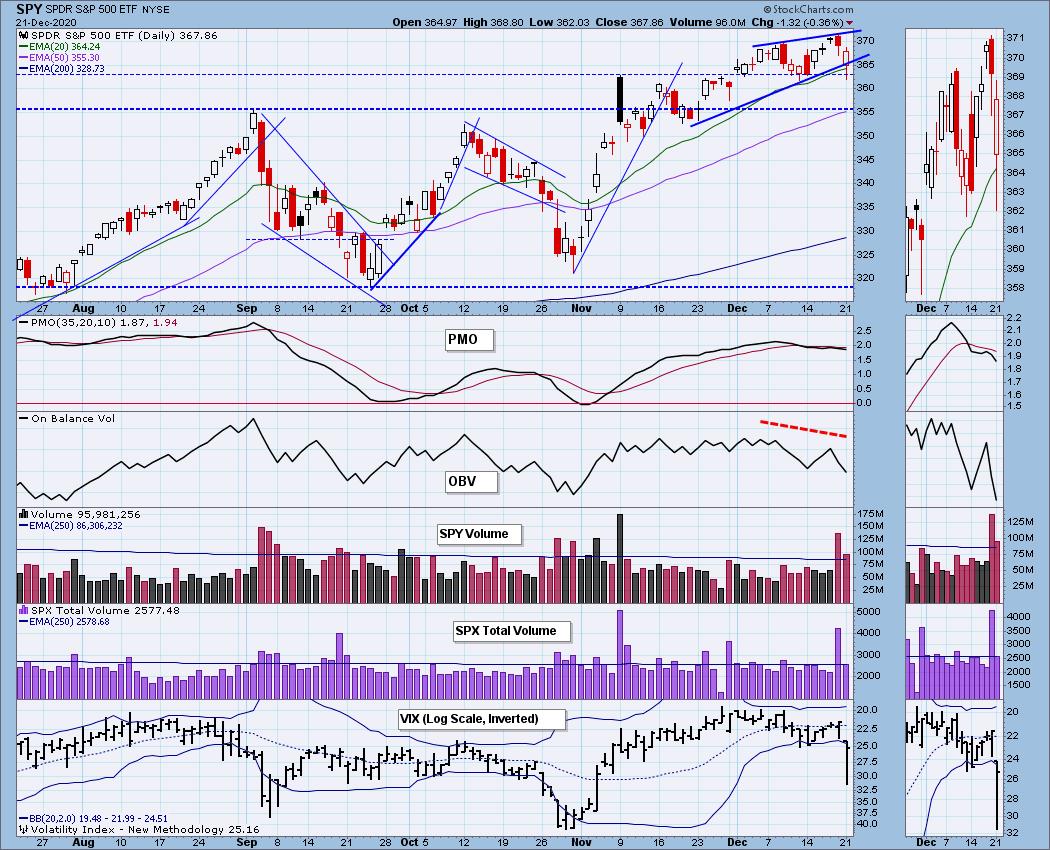Image resolution: width=1050 pixels, height=850 pixels.
Task: Click the Chg -1.32 (-0.36%) value
Action: (797, 22)
